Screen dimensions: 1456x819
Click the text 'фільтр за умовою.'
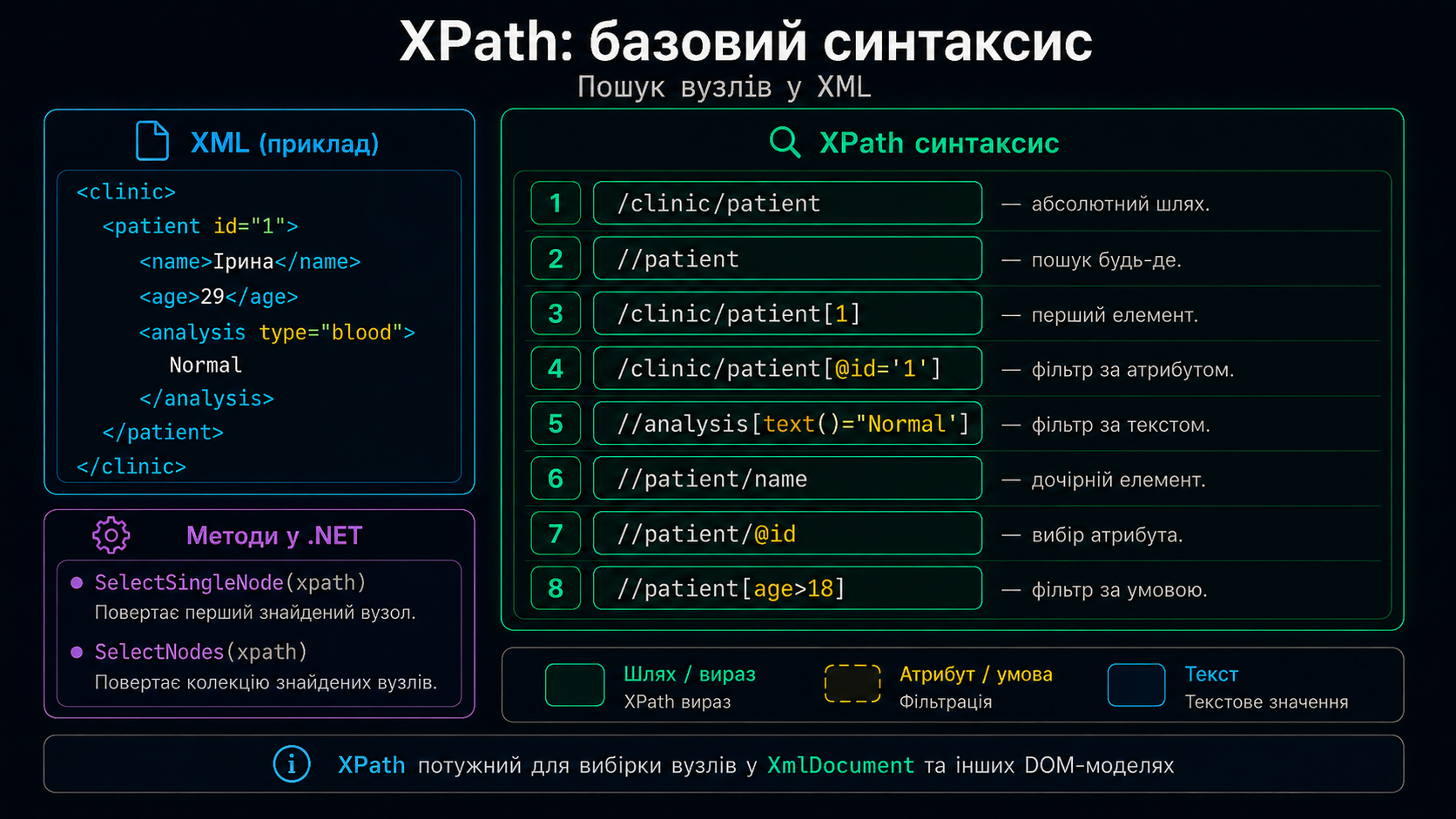(x=1119, y=590)
